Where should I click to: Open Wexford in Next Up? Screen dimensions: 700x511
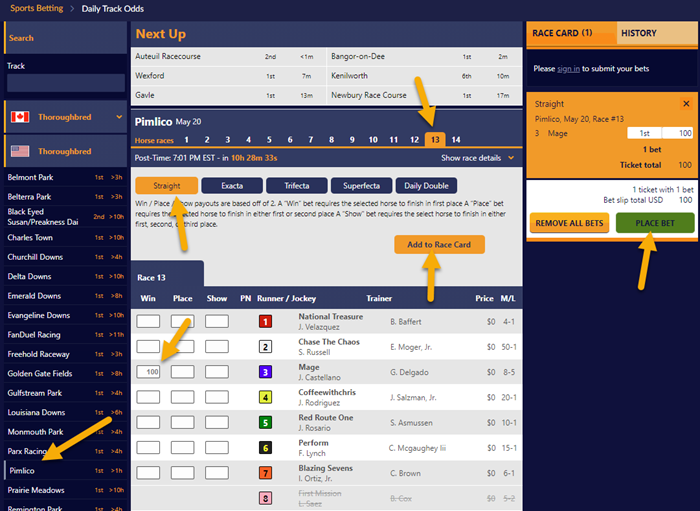coord(229,76)
